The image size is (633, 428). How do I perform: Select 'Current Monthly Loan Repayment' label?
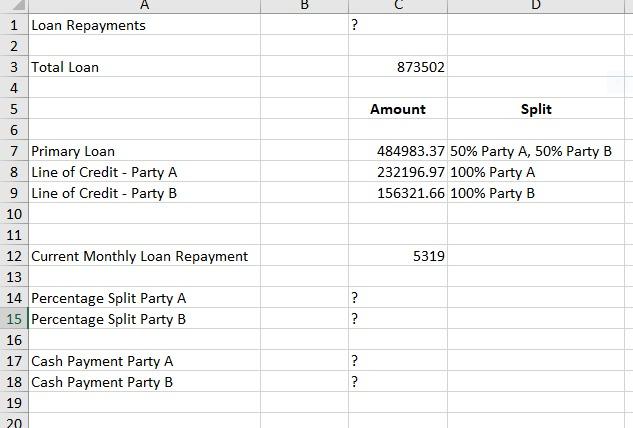140,256
